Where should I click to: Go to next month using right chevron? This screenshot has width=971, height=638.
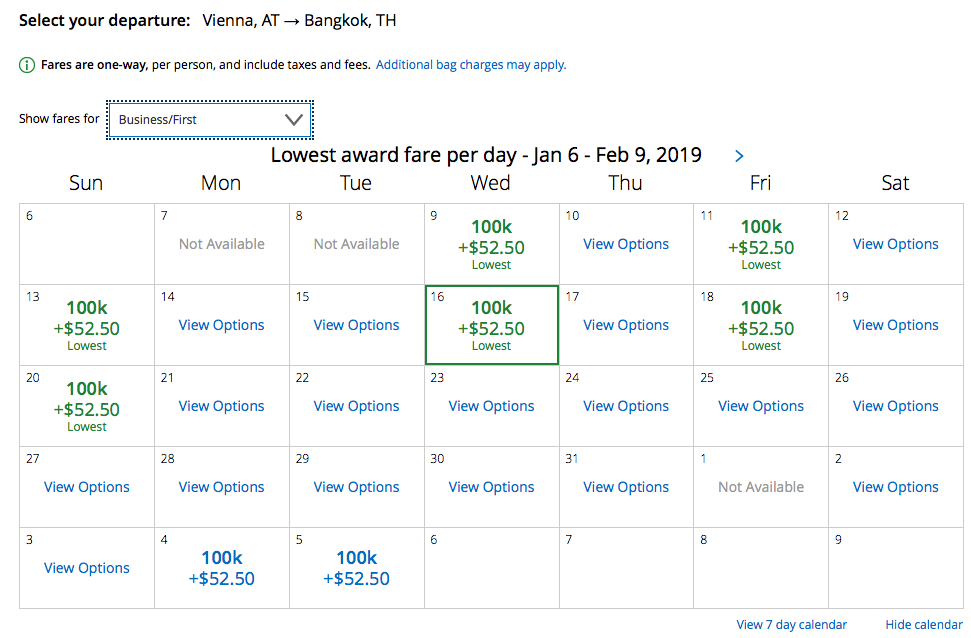(739, 156)
